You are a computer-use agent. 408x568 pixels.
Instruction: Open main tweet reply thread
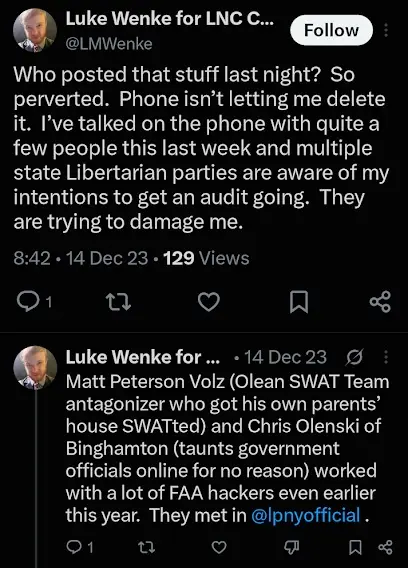[34, 302]
